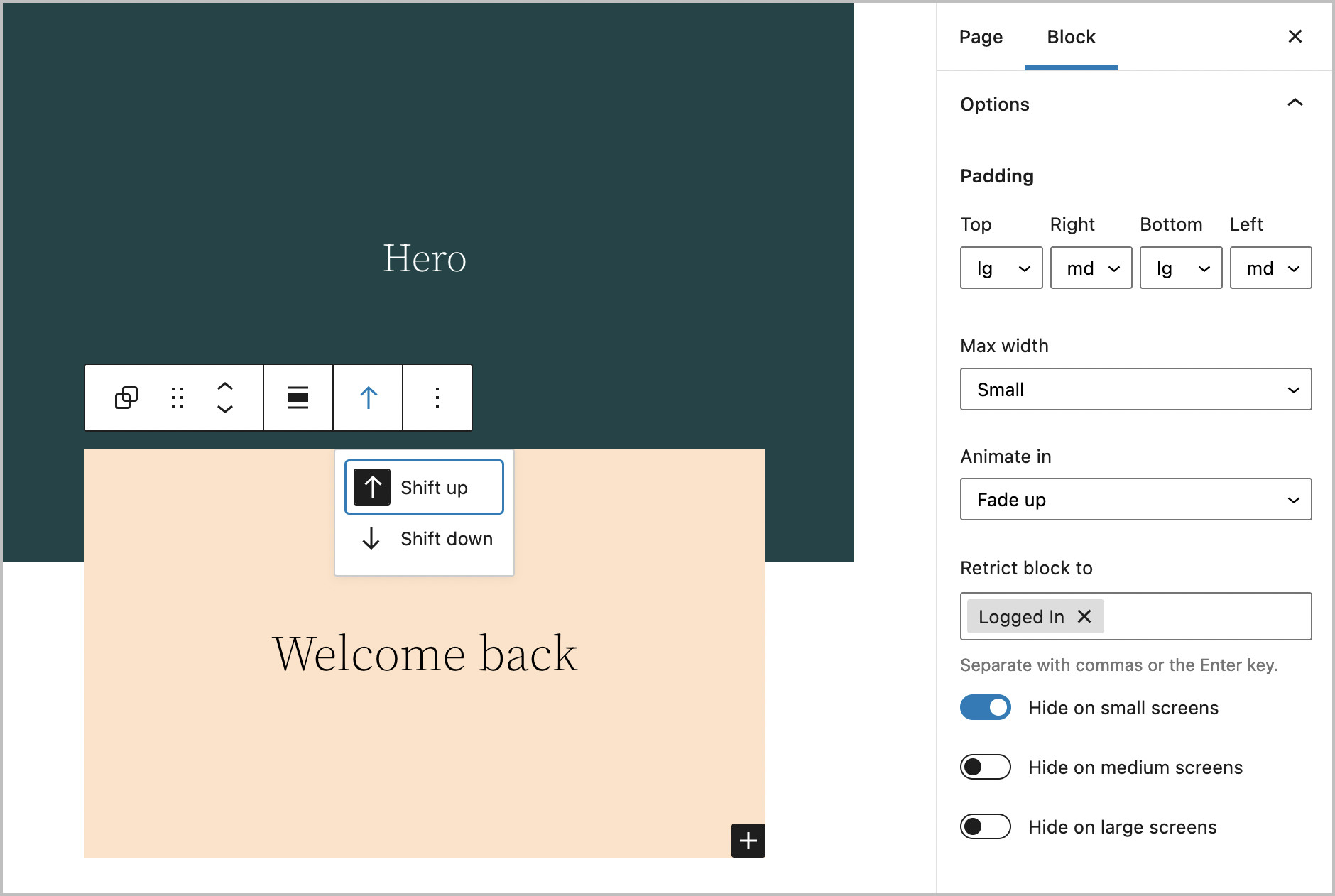Collapse the Options panel
The height and width of the screenshot is (896, 1335).
pos(1295,104)
